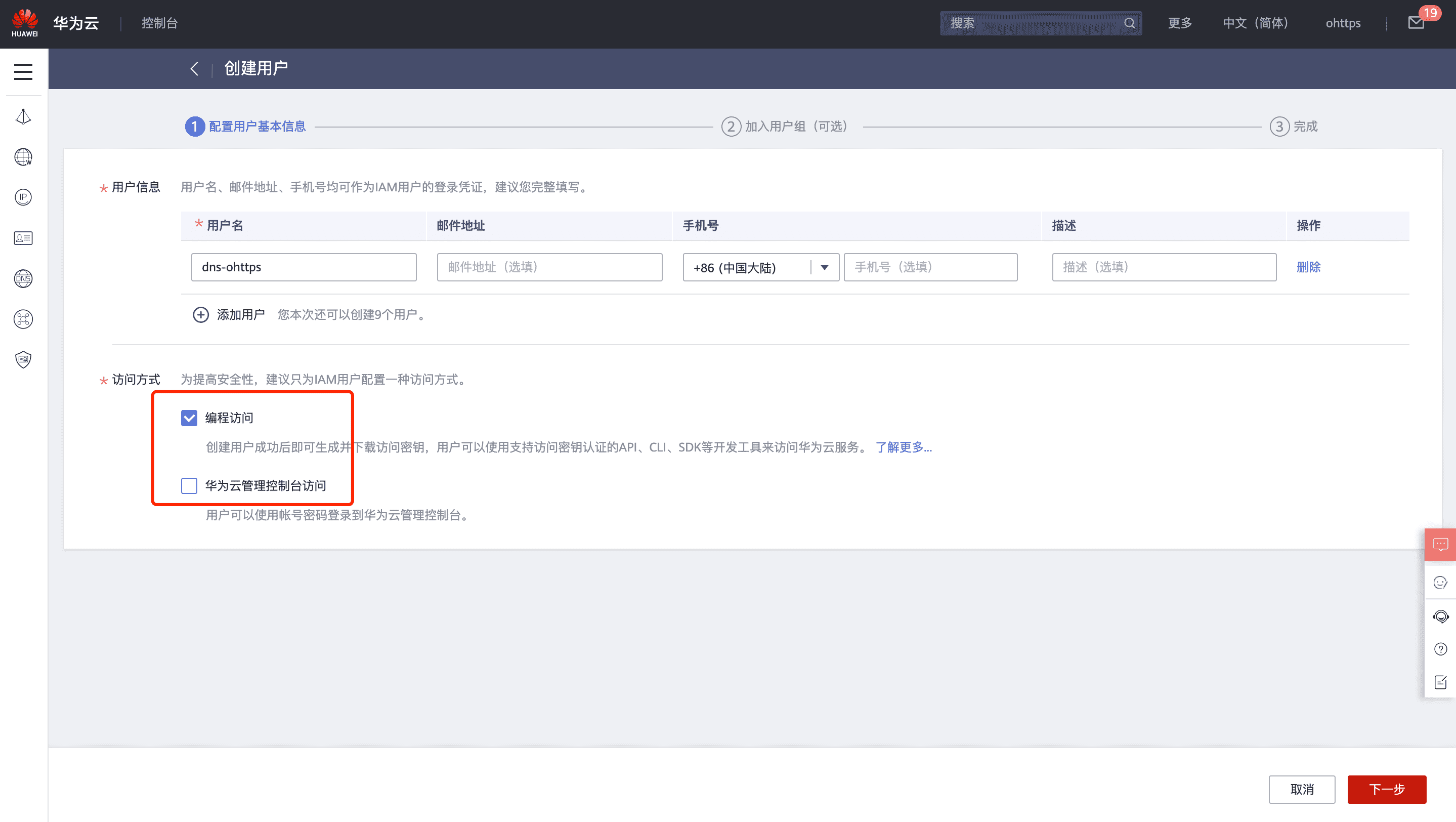Focus the 用户名 field containing dns-ohttps
The image size is (1456, 822).
click(304, 267)
